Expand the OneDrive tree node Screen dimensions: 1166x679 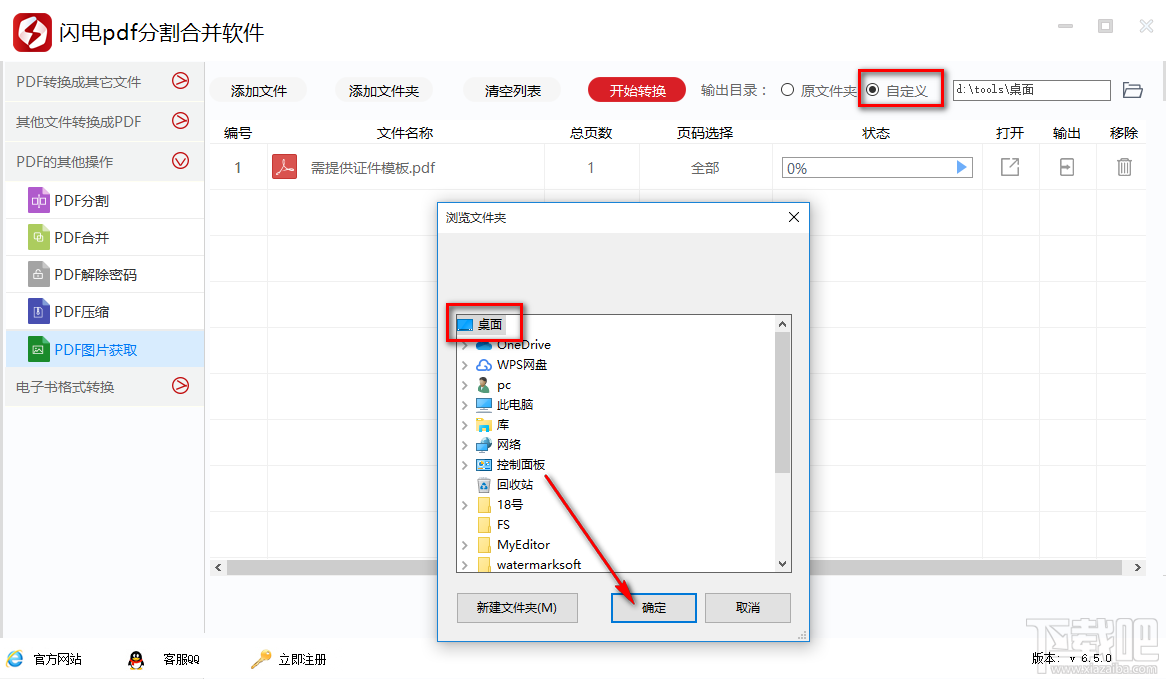(x=466, y=344)
